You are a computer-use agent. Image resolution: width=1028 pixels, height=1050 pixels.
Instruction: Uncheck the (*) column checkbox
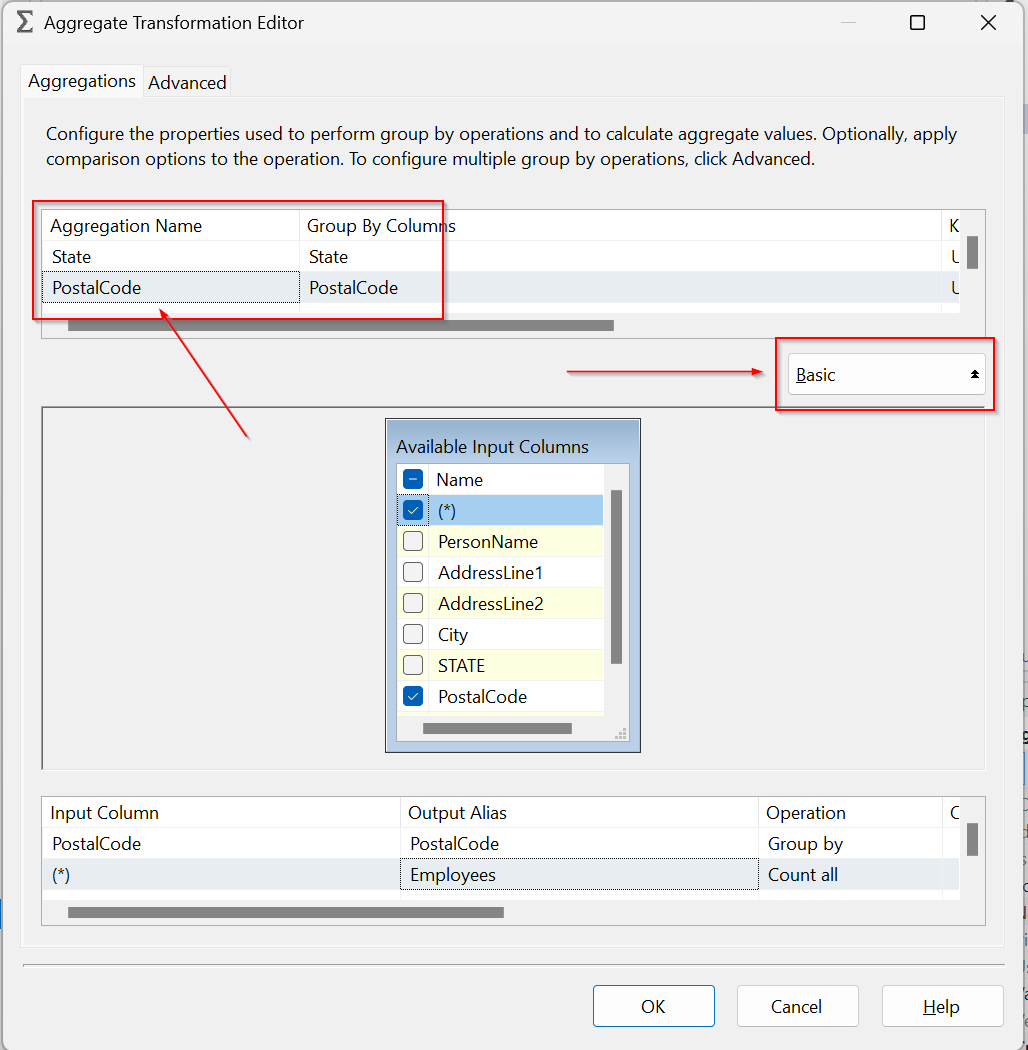[413, 510]
